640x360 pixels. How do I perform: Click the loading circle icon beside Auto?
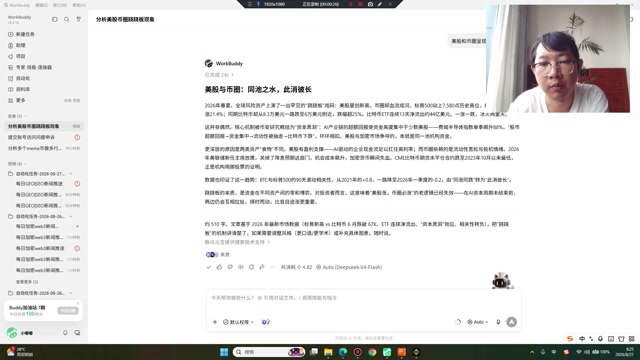coord(458,322)
